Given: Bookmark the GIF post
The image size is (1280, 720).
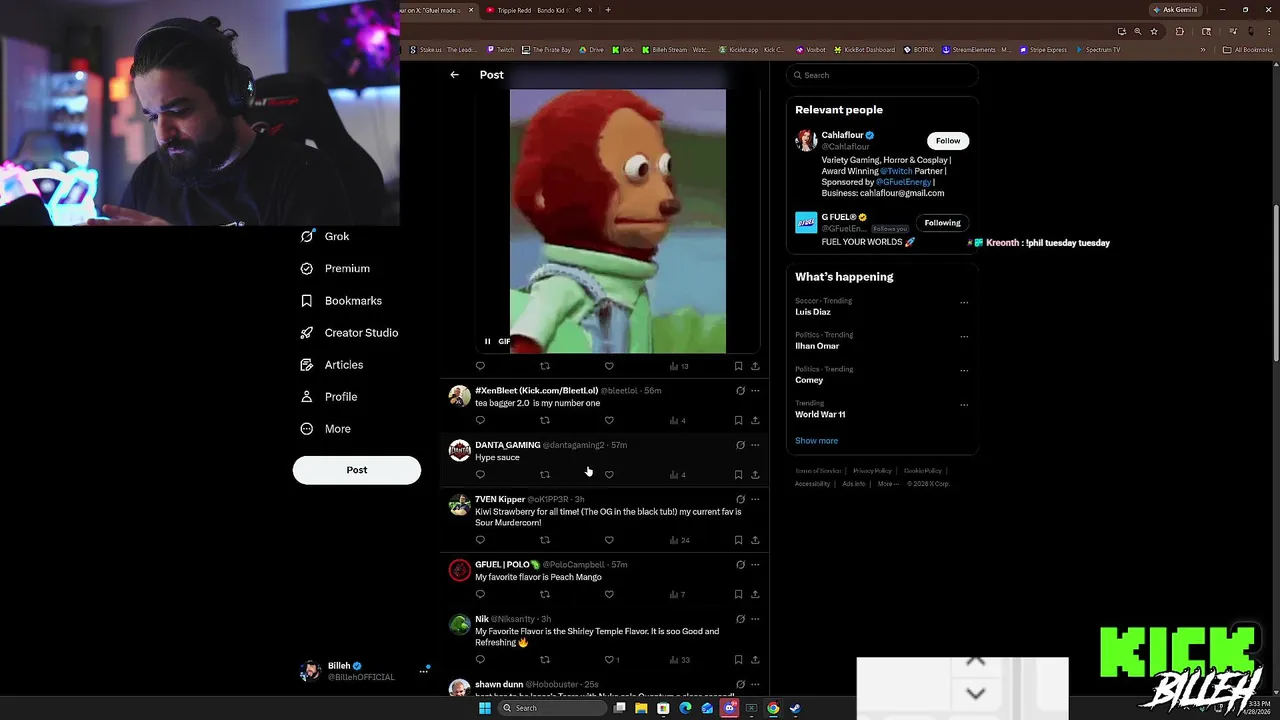Looking at the screenshot, I should (x=738, y=366).
